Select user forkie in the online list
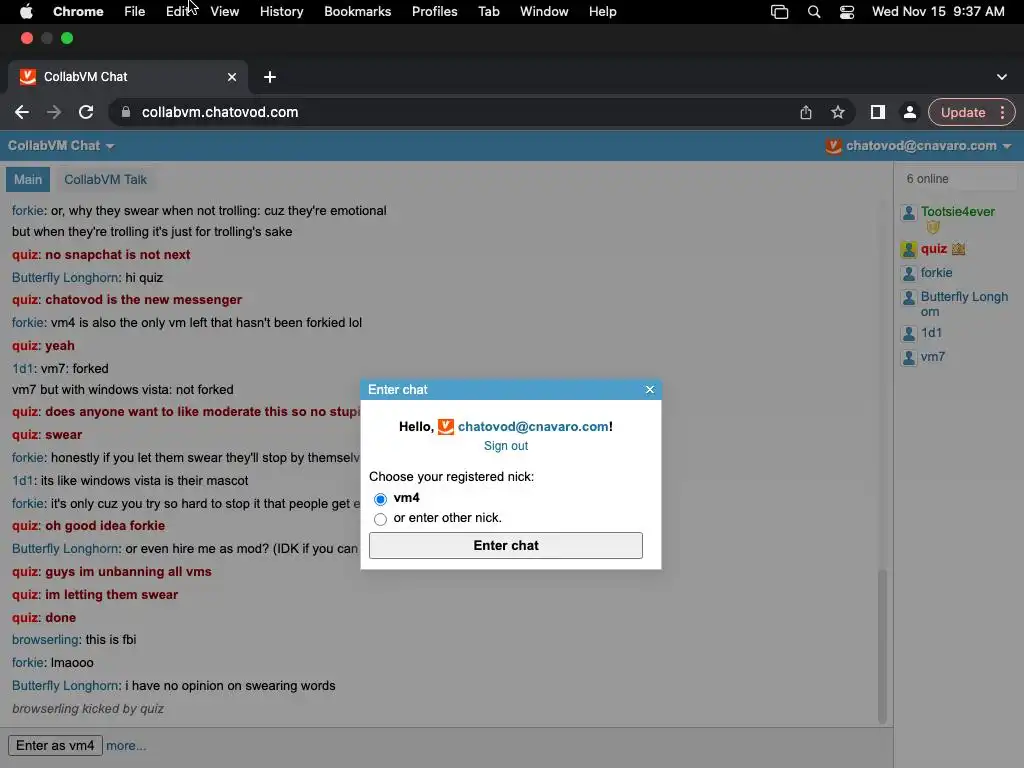This screenshot has height=768, width=1024. (x=936, y=273)
